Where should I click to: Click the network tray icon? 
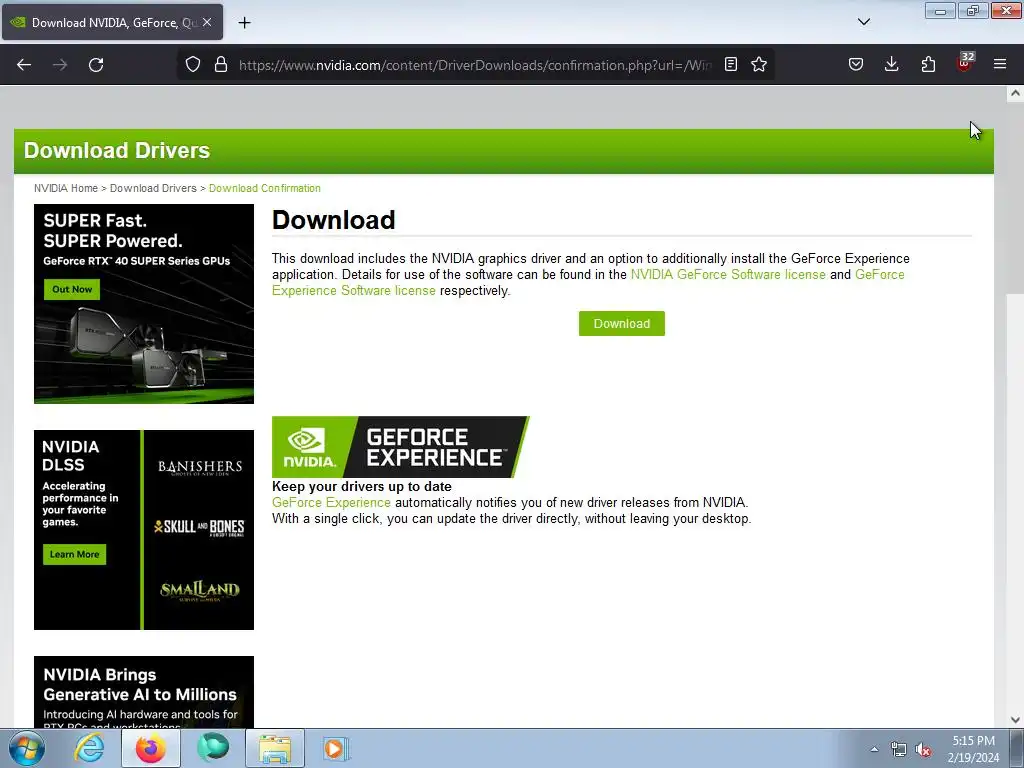[x=899, y=750]
